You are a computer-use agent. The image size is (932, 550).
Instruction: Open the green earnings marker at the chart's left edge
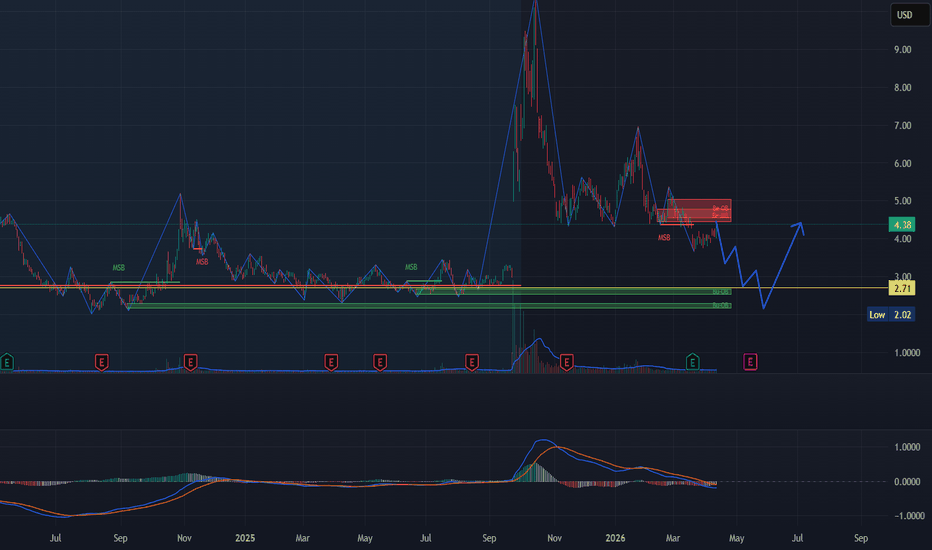[x=7, y=362]
